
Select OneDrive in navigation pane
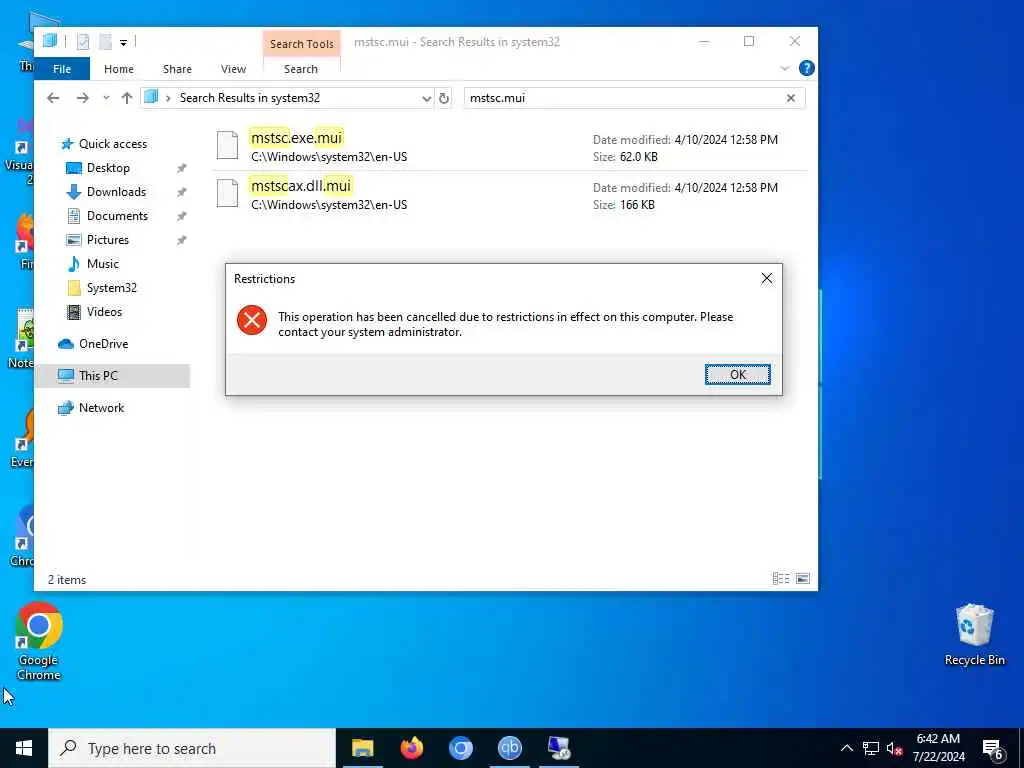pos(103,344)
